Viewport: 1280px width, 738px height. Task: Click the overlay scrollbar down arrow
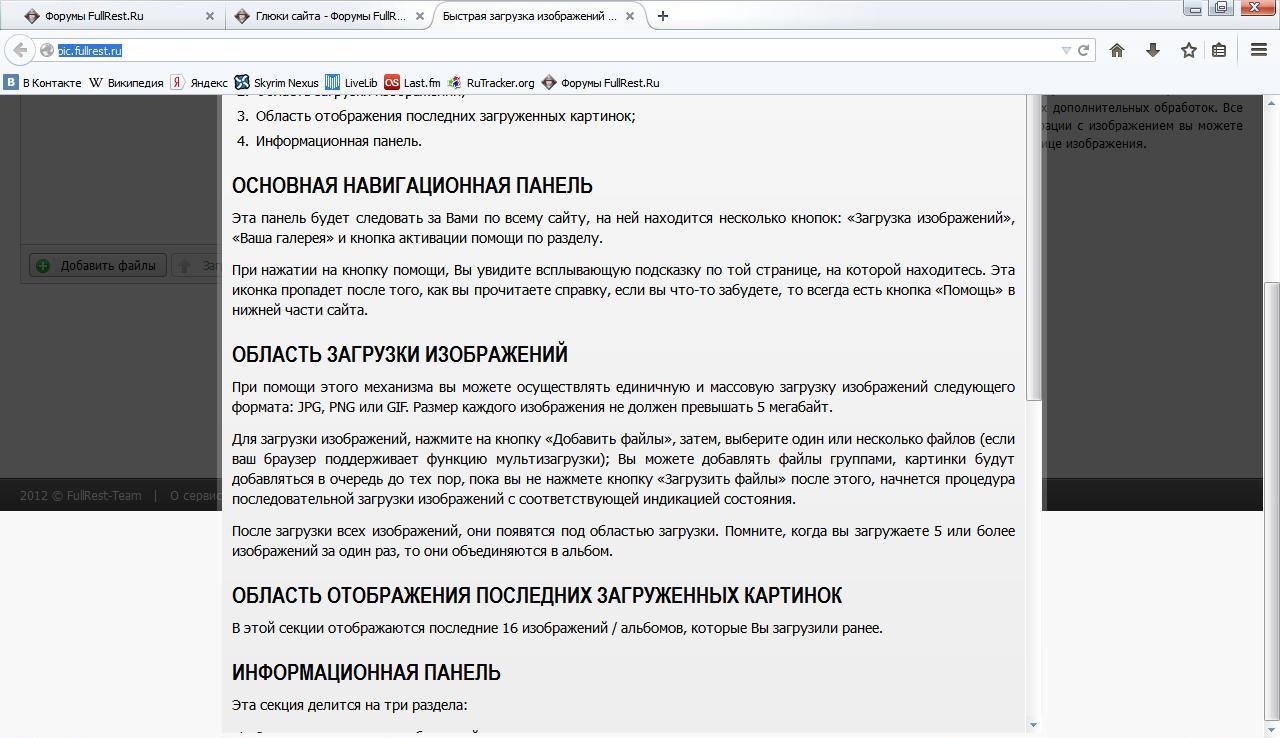point(1033,725)
